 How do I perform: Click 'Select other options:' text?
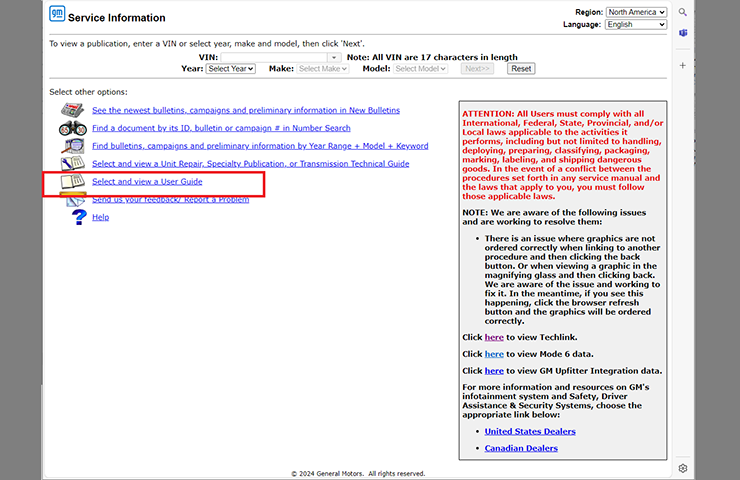88,92
